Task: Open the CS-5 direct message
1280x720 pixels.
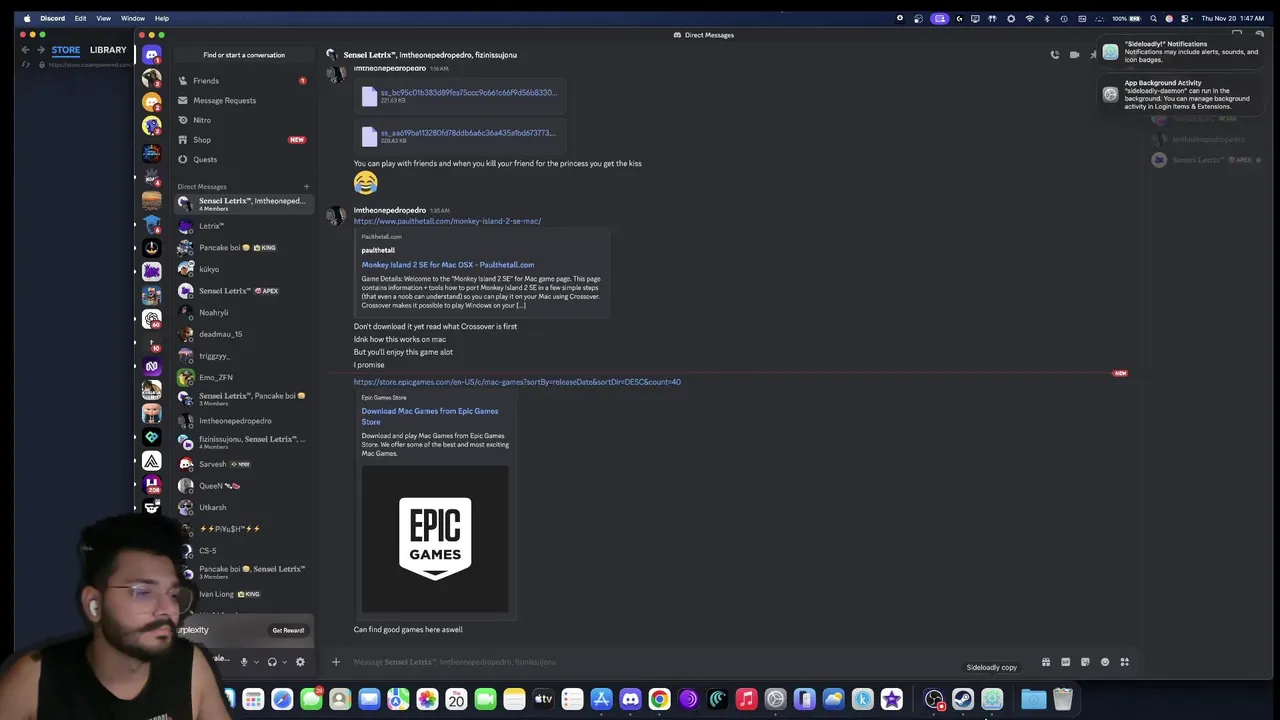Action: [x=243, y=550]
